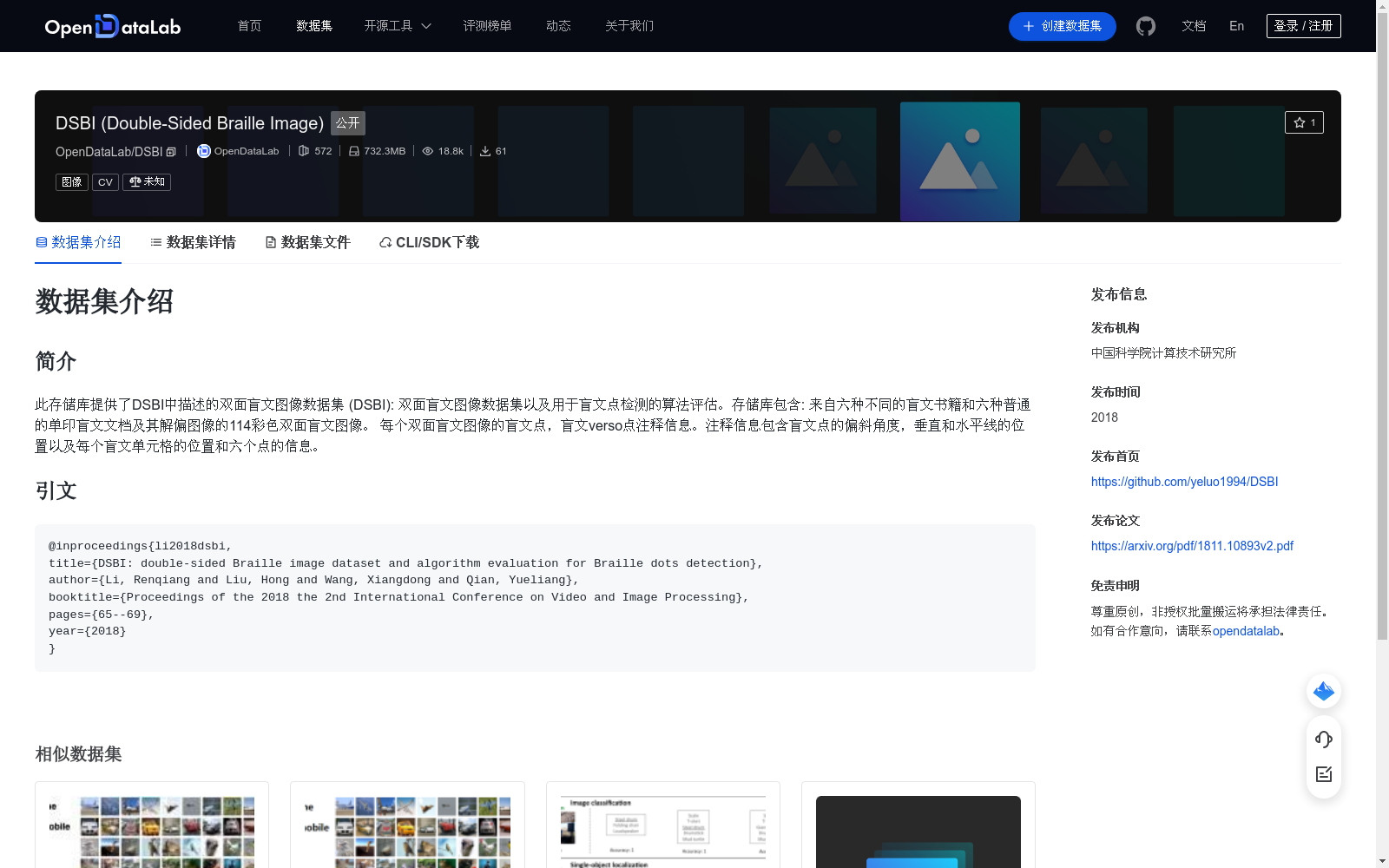Click the views eye icon 18.8k
This screenshot has width=1389, height=868.
pyautogui.click(x=428, y=151)
